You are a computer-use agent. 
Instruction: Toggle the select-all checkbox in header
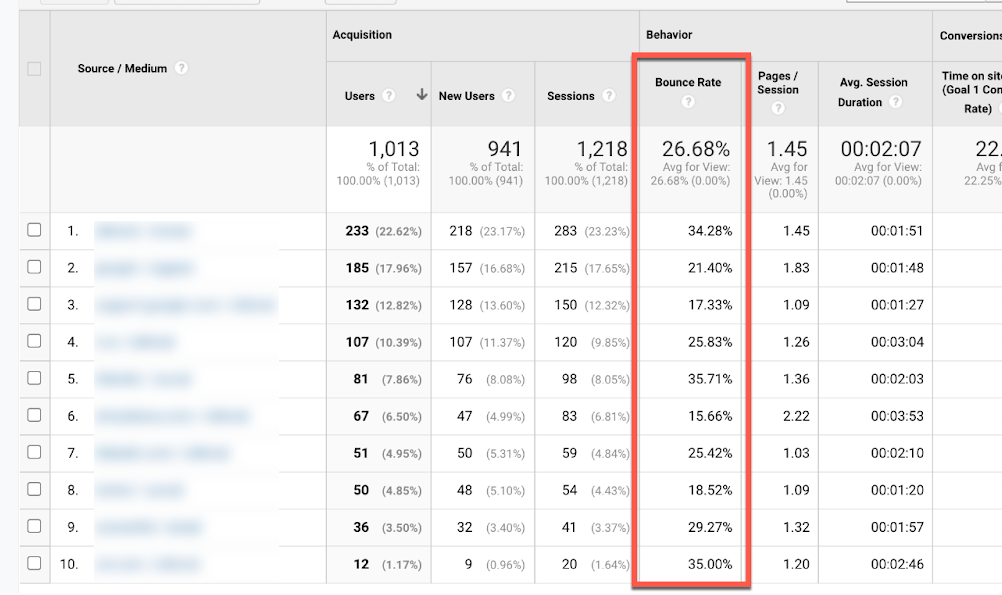pos(35,68)
